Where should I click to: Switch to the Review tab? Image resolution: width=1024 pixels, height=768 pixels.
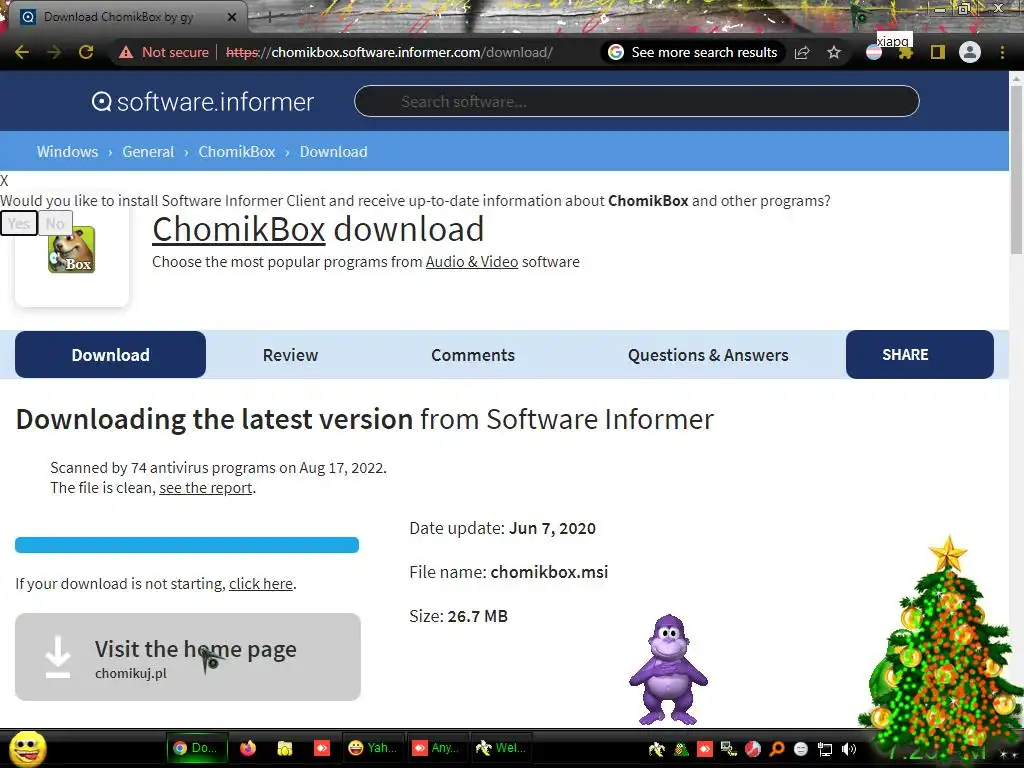coord(290,355)
